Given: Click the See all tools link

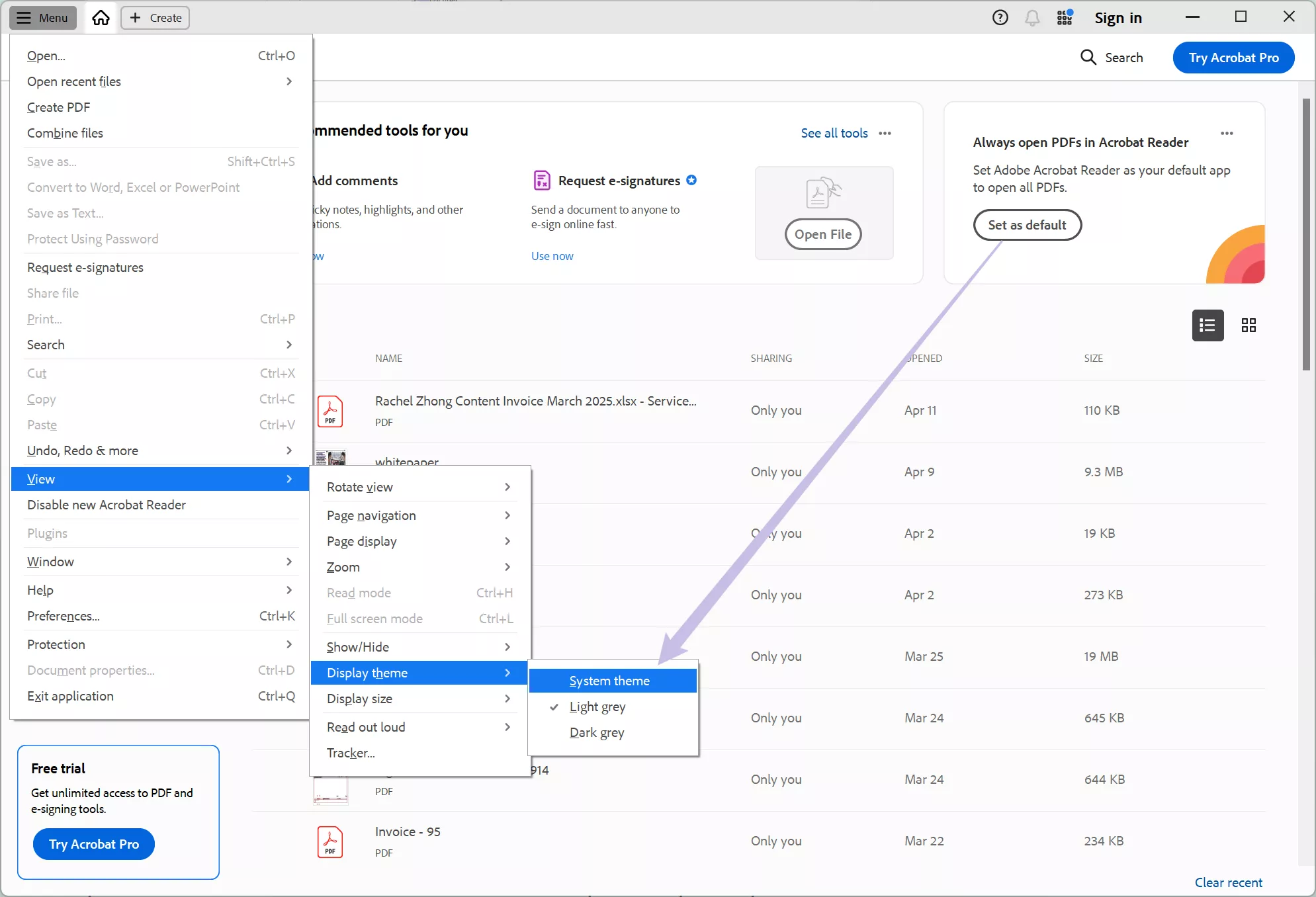Looking at the screenshot, I should point(834,133).
